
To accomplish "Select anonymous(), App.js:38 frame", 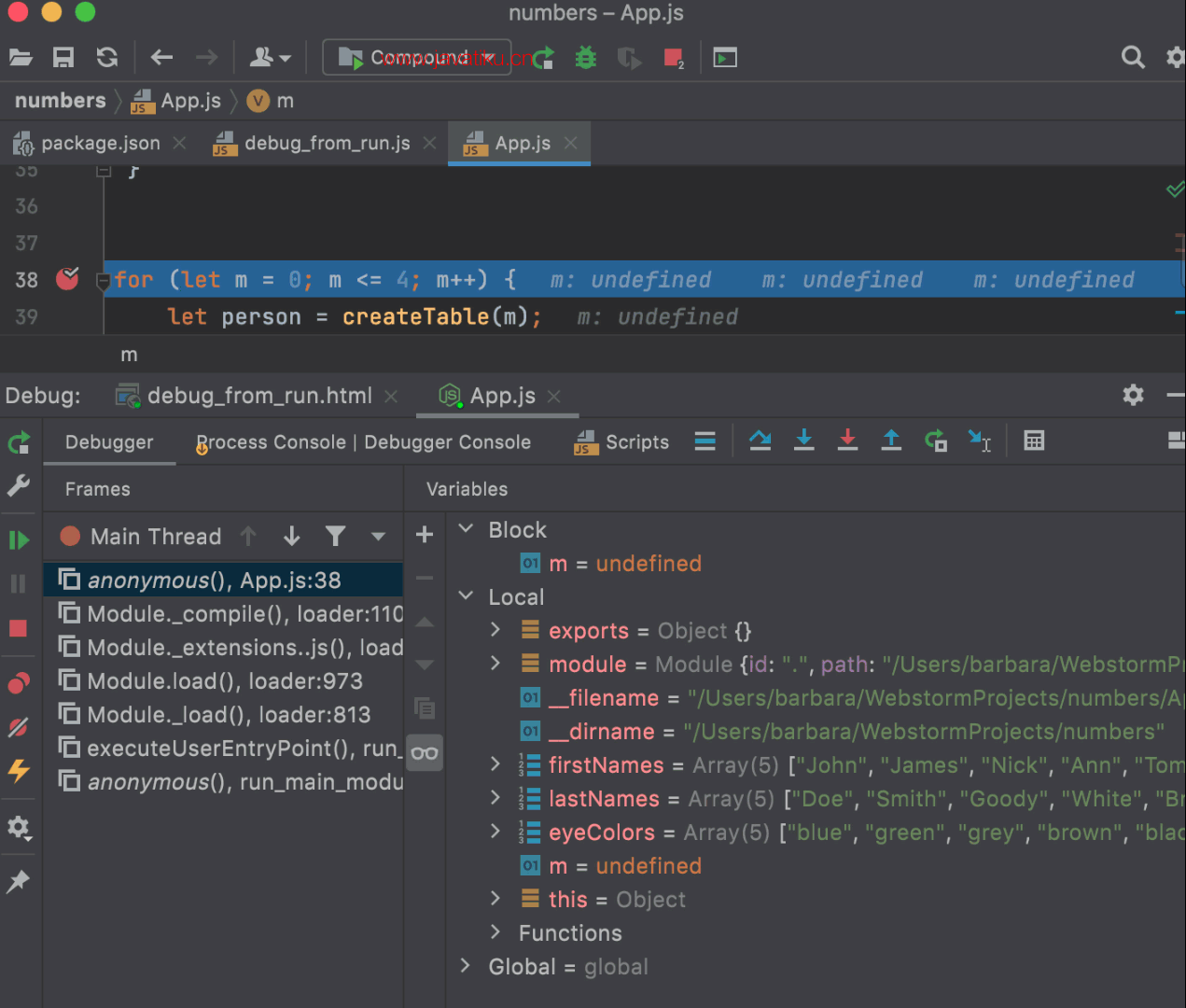I will pyautogui.click(x=224, y=581).
